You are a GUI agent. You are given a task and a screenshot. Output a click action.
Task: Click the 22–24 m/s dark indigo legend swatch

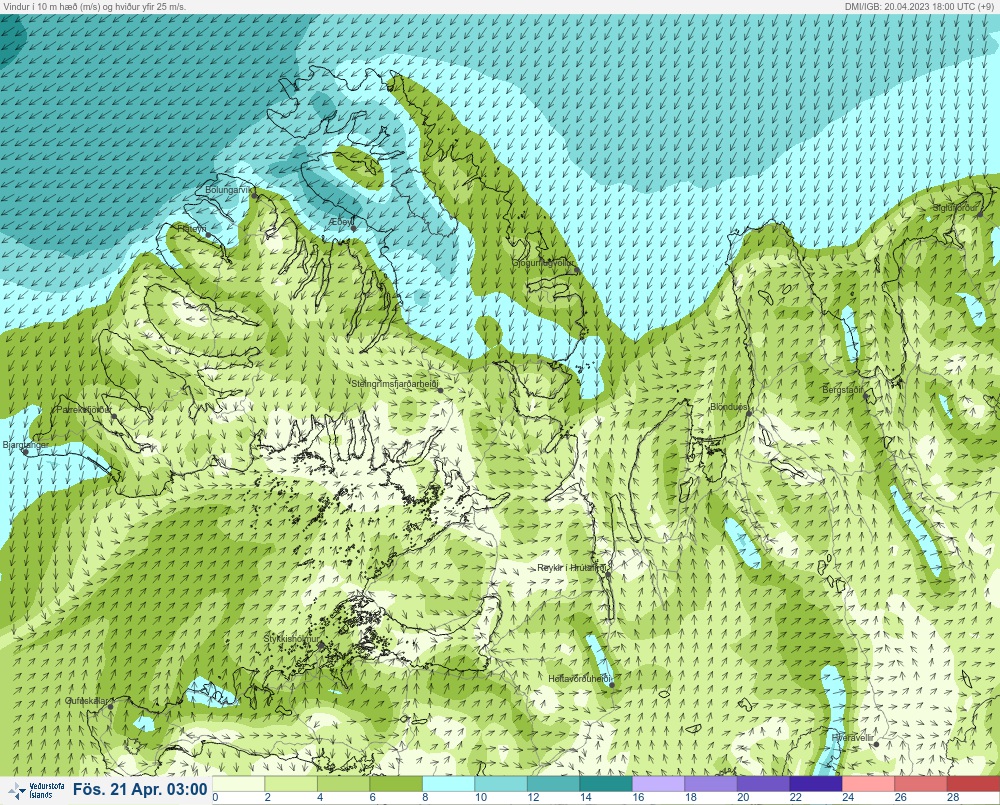(816, 783)
